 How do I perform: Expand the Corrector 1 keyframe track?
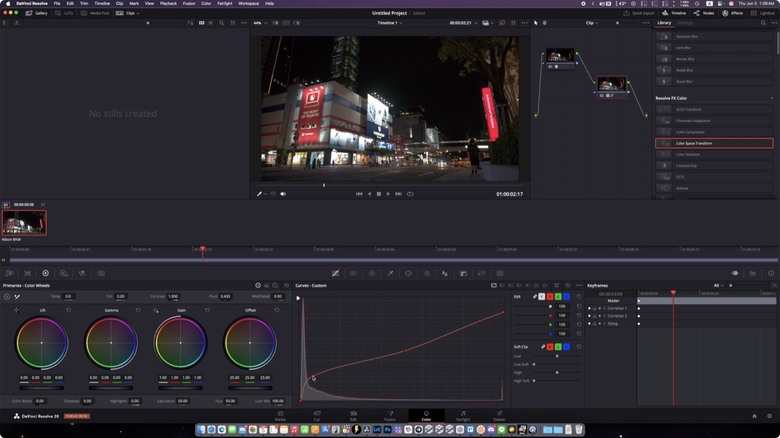tap(605, 309)
